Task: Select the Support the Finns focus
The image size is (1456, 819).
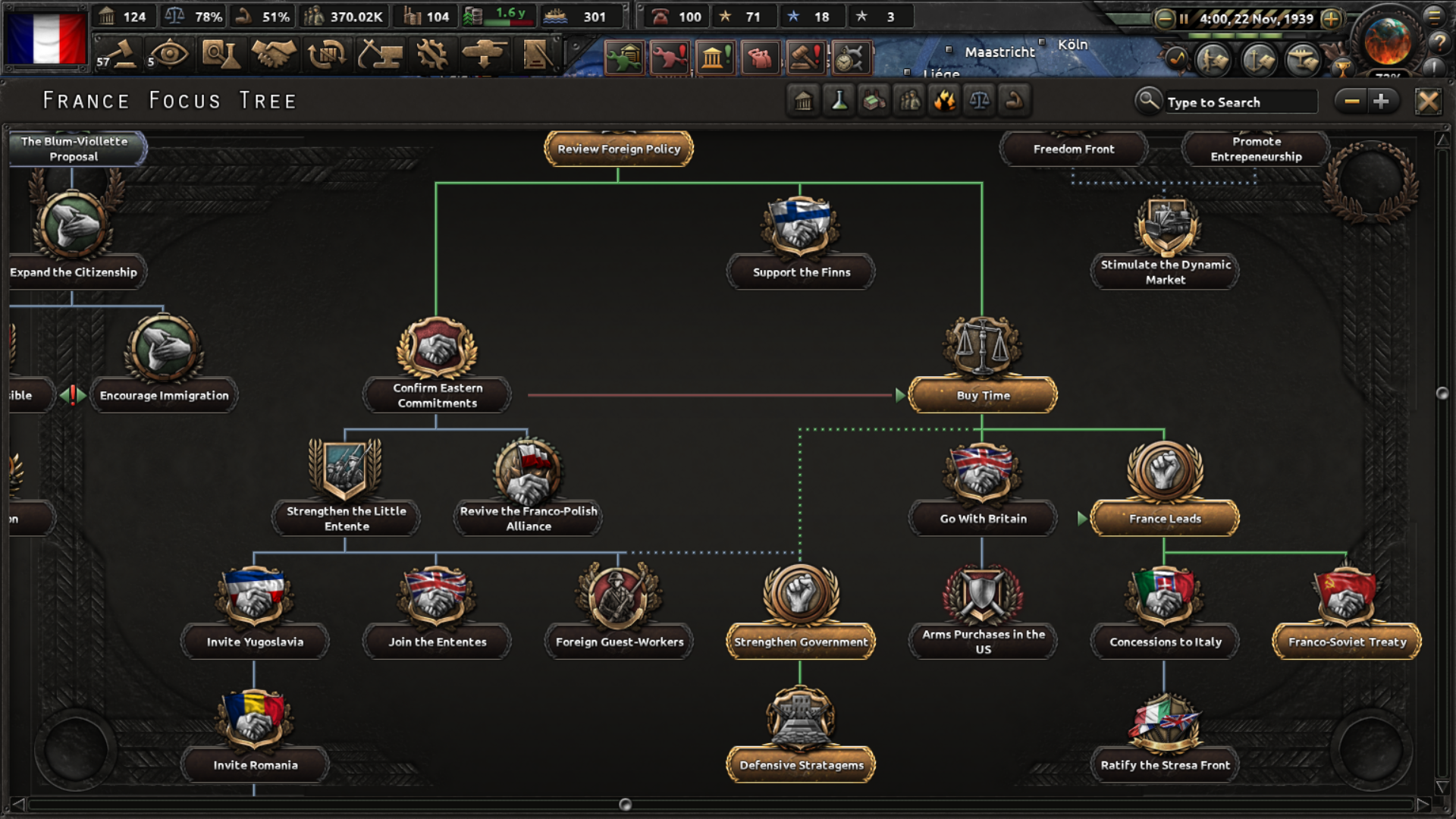Action: (801, 272)
